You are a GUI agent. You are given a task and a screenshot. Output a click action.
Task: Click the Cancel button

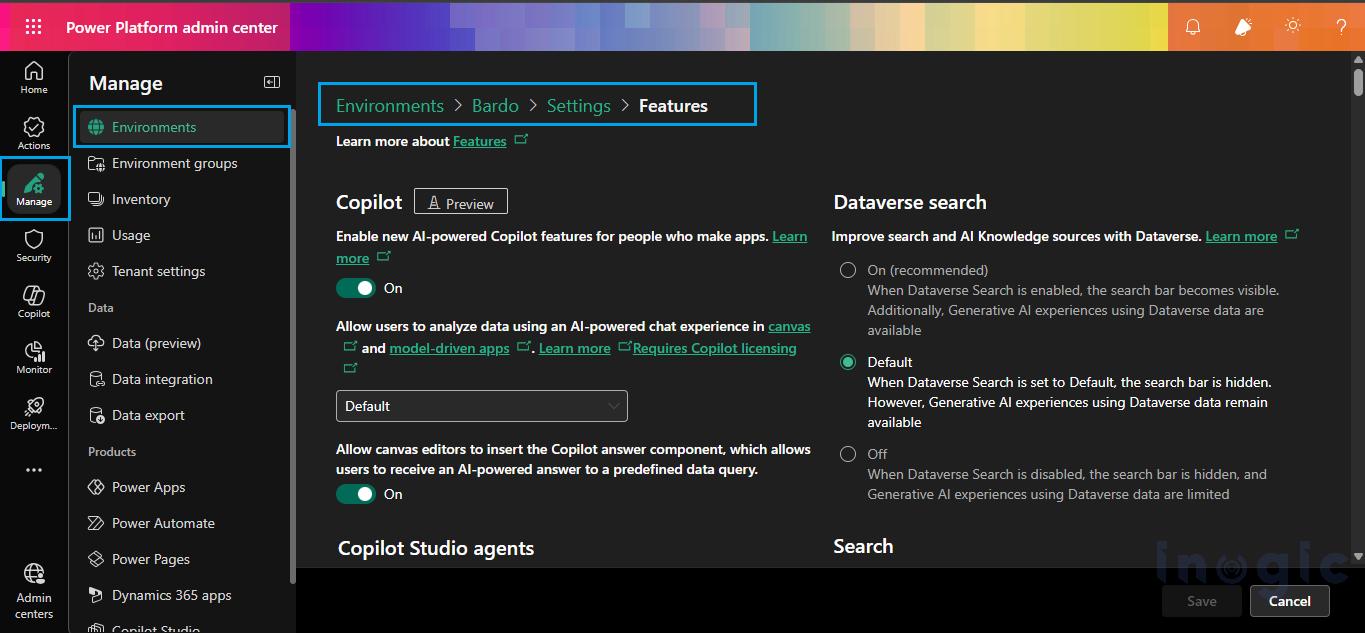point(1289,600)
